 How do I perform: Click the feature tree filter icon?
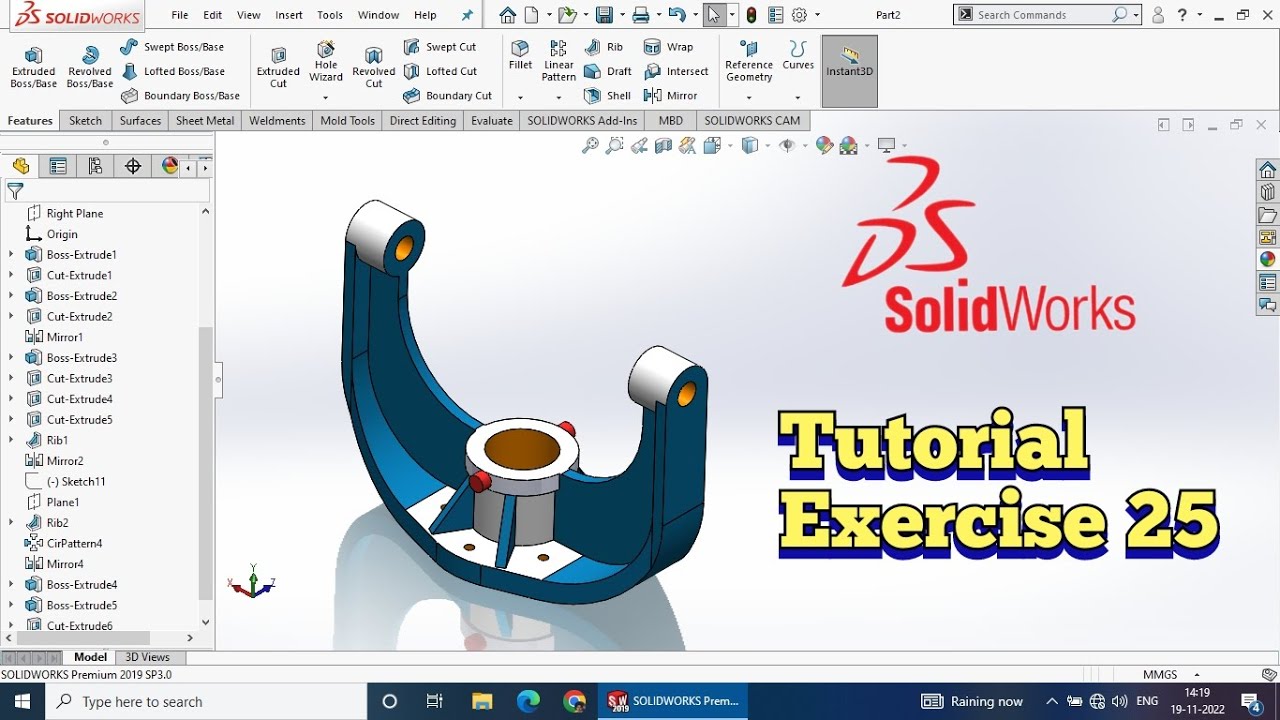[15, 191]
